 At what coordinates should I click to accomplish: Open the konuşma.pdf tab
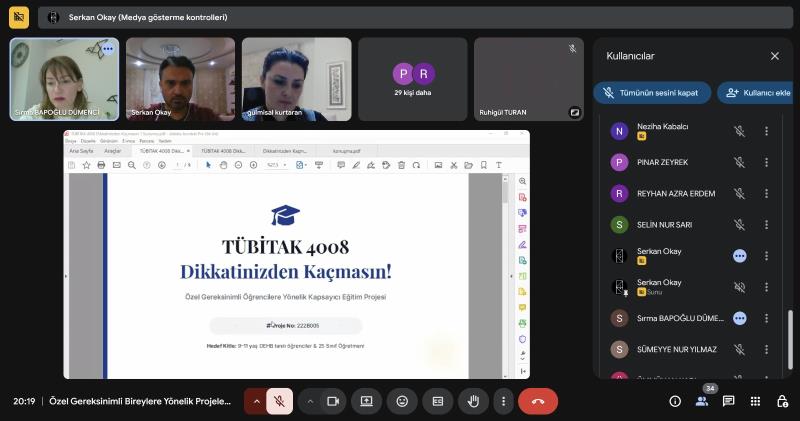coord(345,150)
